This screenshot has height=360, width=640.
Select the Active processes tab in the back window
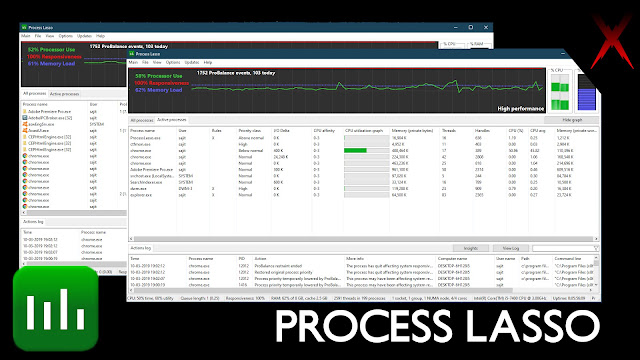[64, 94]
